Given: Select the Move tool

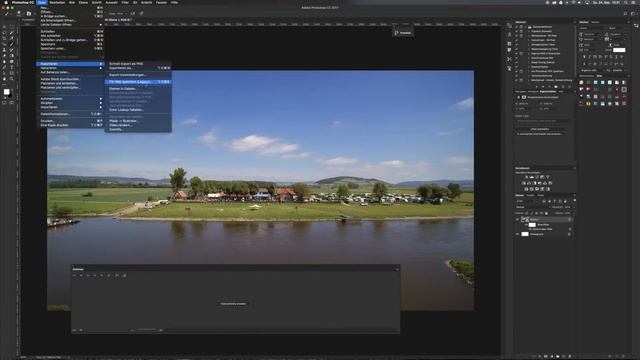Looking at the screenshot, I should [x=4, y=27].
